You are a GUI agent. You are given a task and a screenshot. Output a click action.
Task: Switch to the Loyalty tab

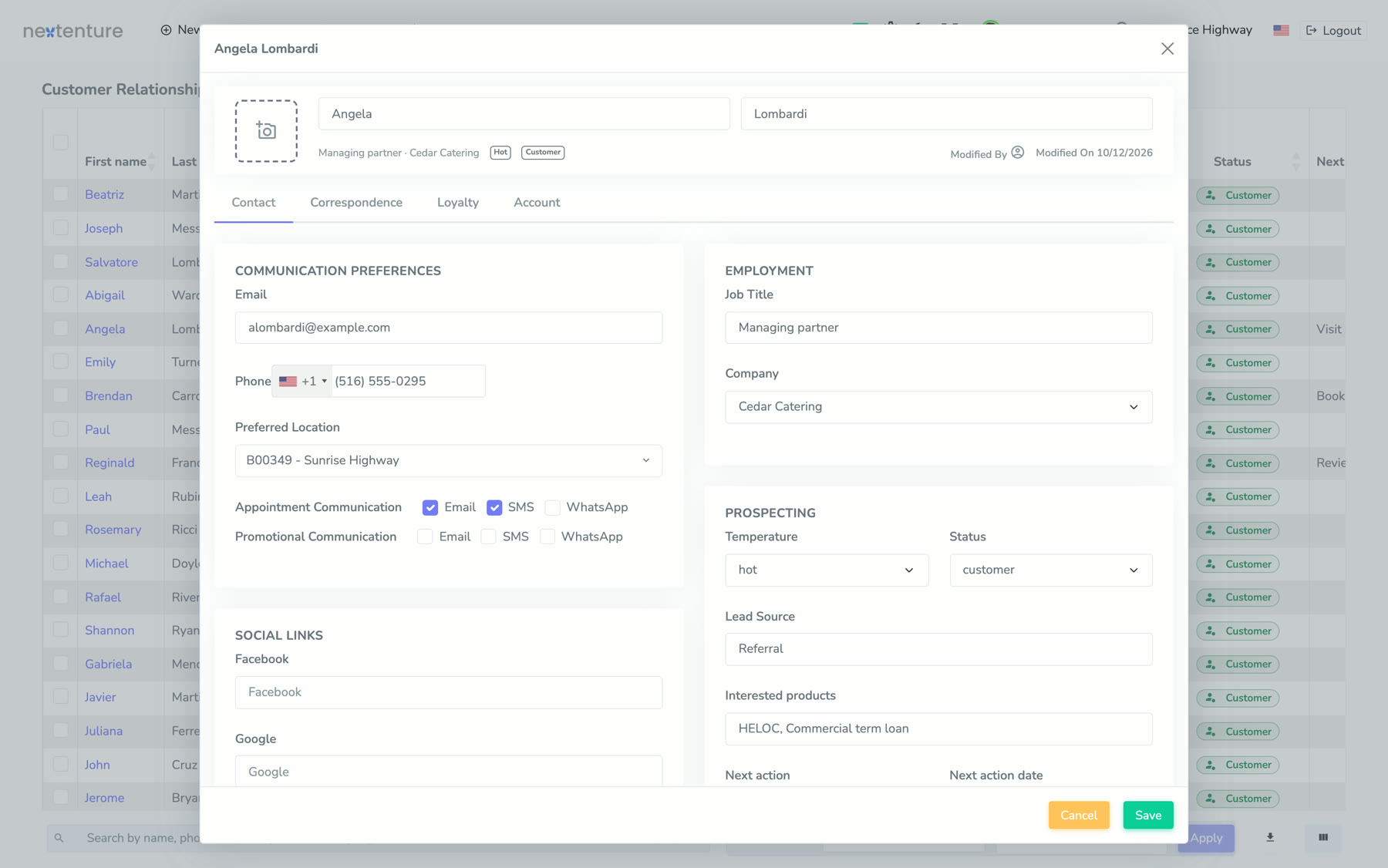(x=458, y=203)
